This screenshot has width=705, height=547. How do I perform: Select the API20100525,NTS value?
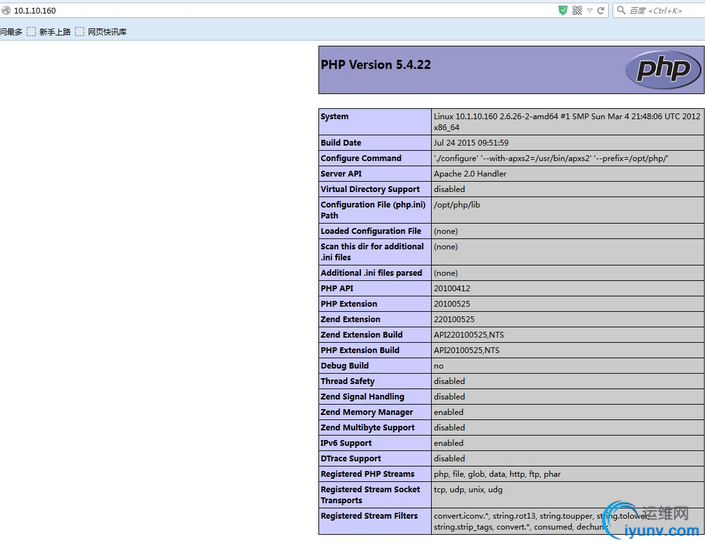tap(466, 350)
